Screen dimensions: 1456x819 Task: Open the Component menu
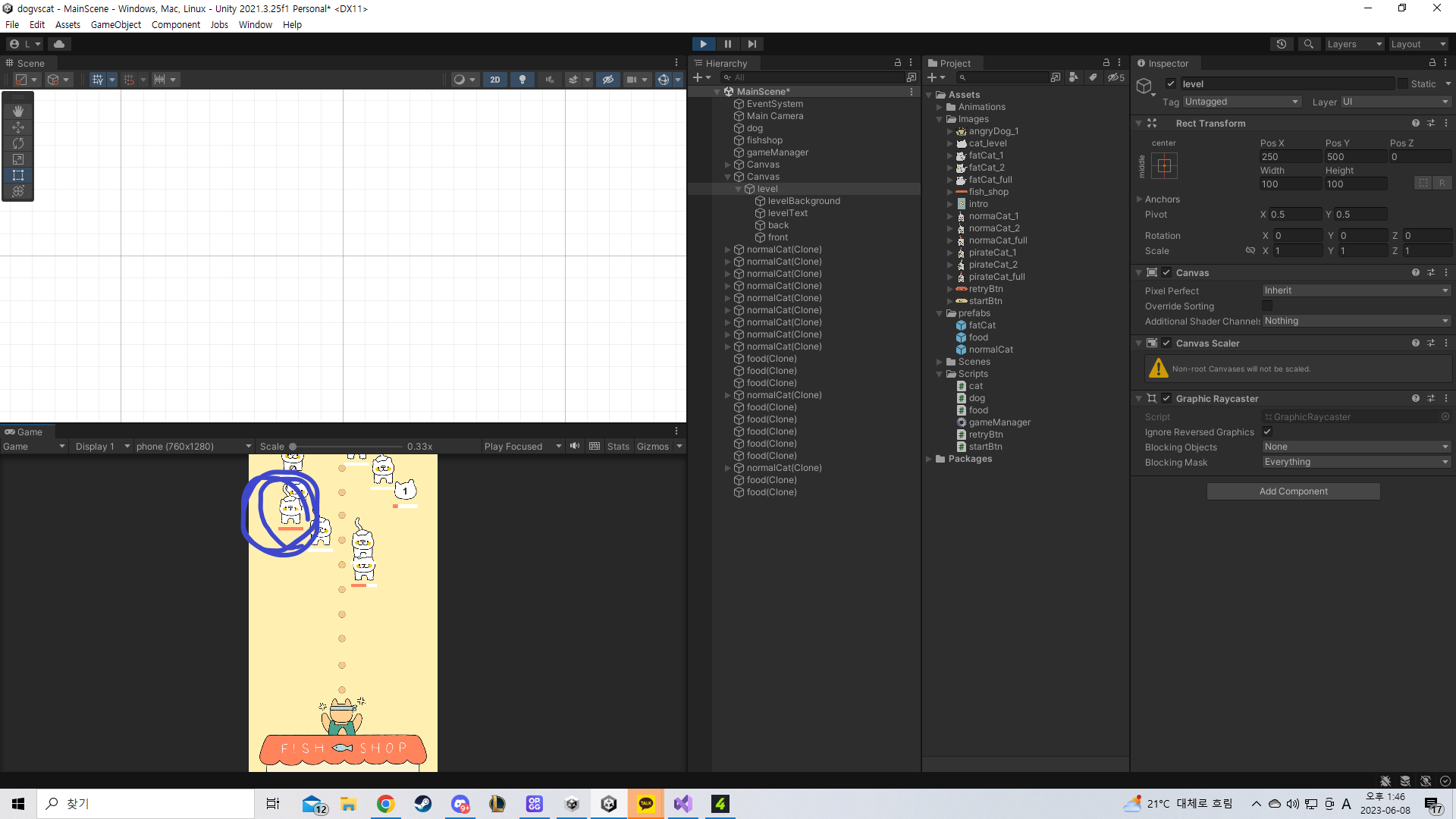click(176, 25)
